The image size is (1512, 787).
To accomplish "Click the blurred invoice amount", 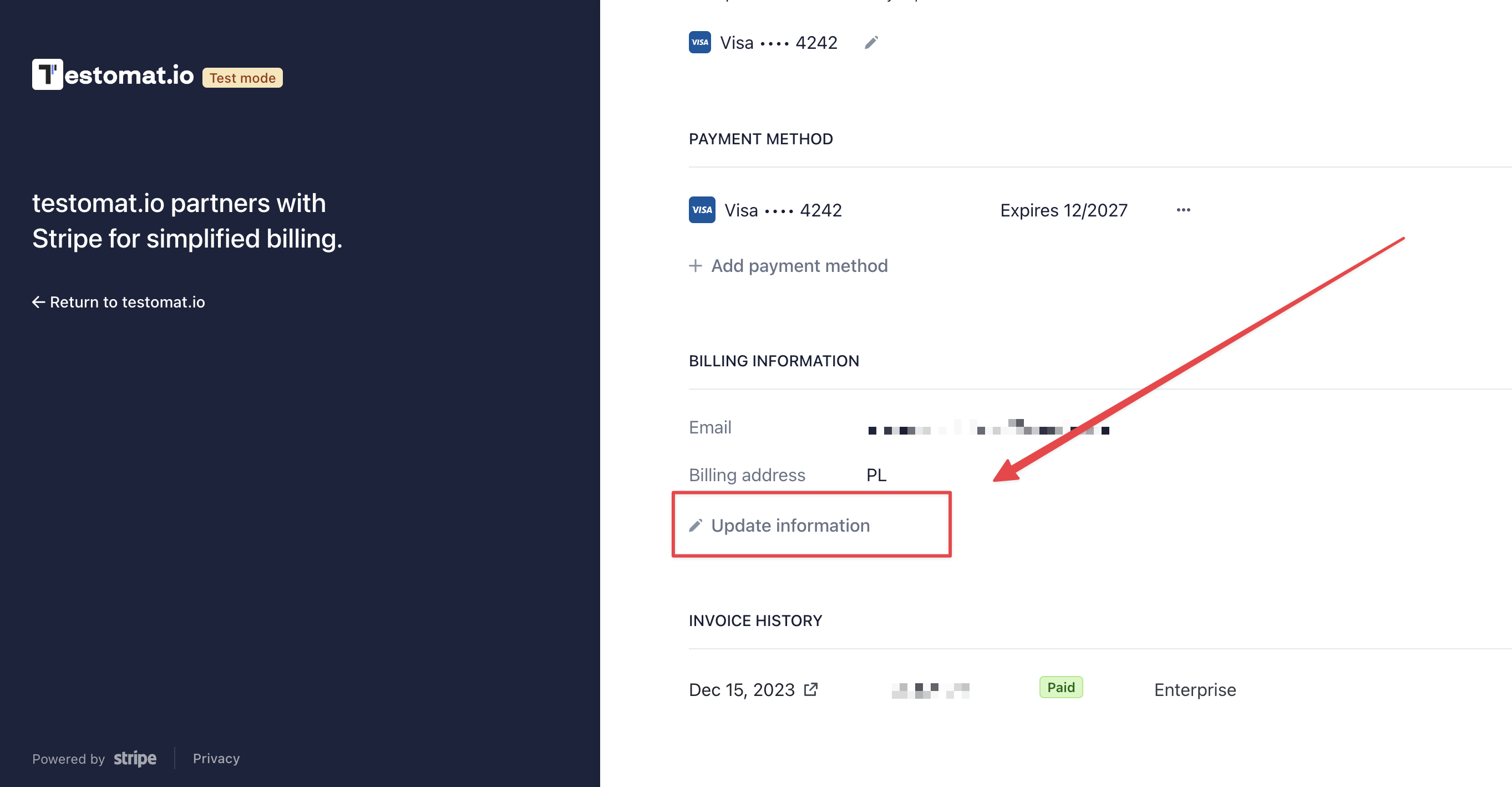I will pyautogui.click(x=930, y=690).
